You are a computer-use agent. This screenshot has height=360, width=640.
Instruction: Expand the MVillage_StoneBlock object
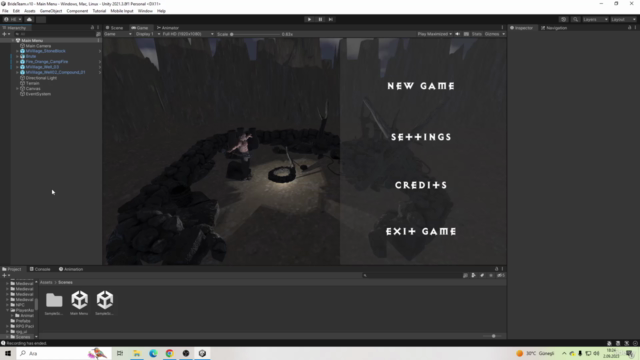[17, 51]
